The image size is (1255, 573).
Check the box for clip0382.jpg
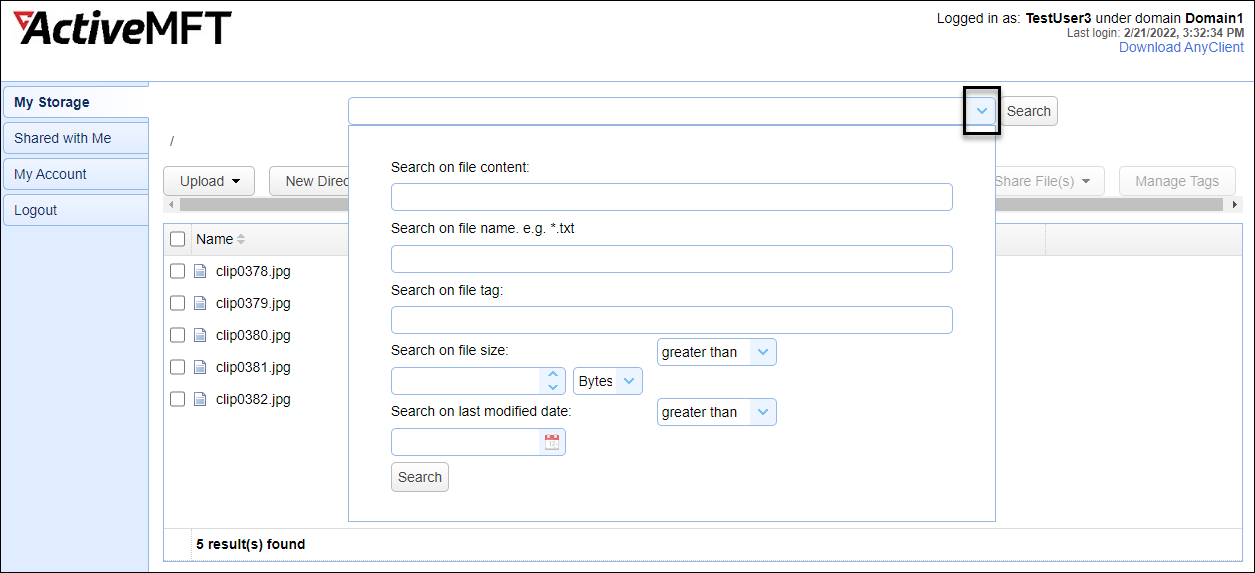(177, 399)
